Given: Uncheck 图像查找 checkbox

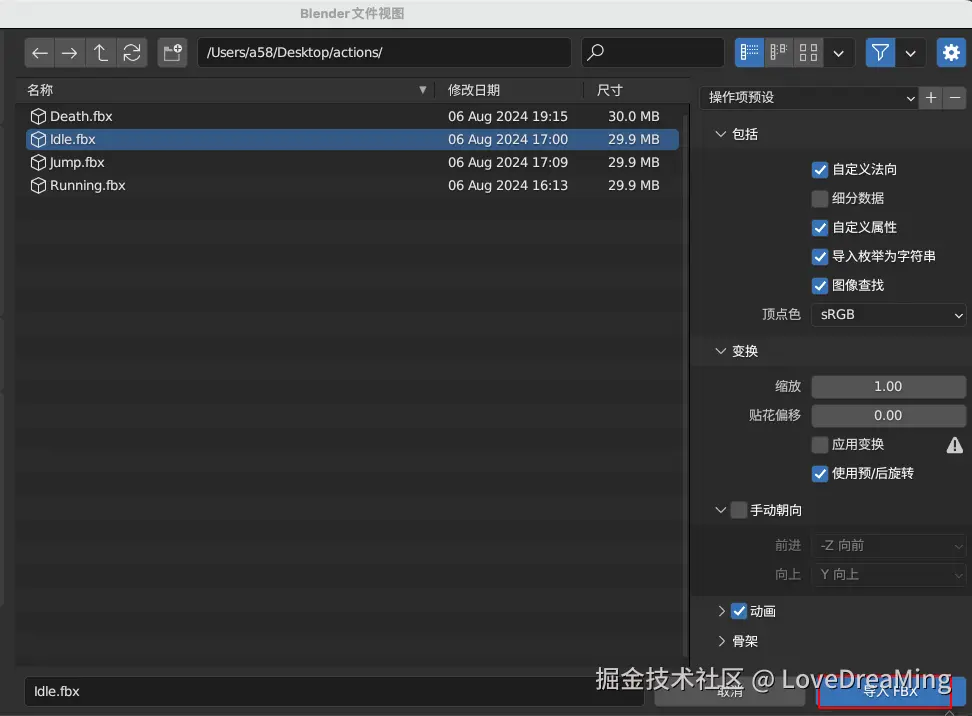Looking at the screenshot, I should [x=820, y=286].
